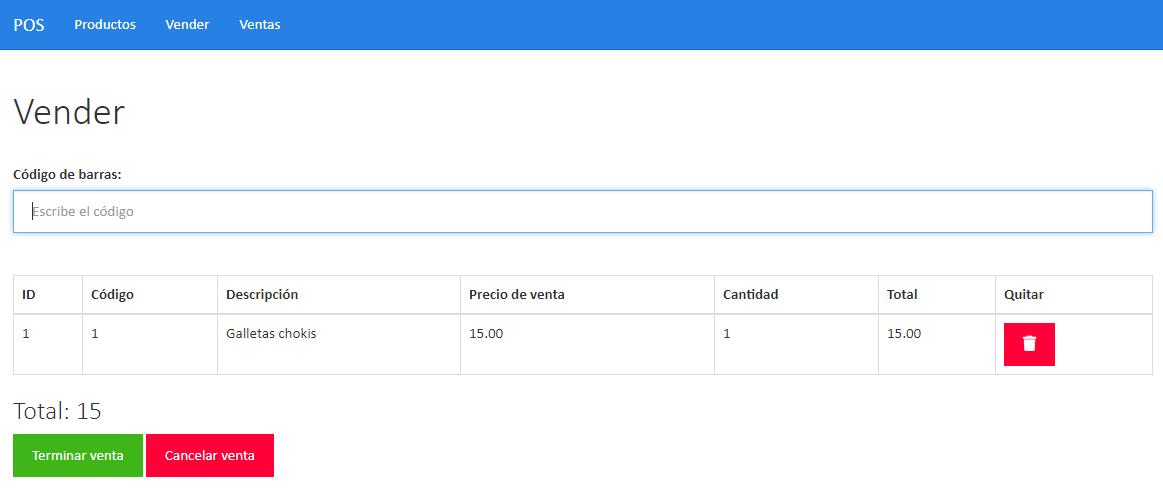Click the Total: 15 summary text
Viewport: 1163px width, 495px height.
[57, 411]
